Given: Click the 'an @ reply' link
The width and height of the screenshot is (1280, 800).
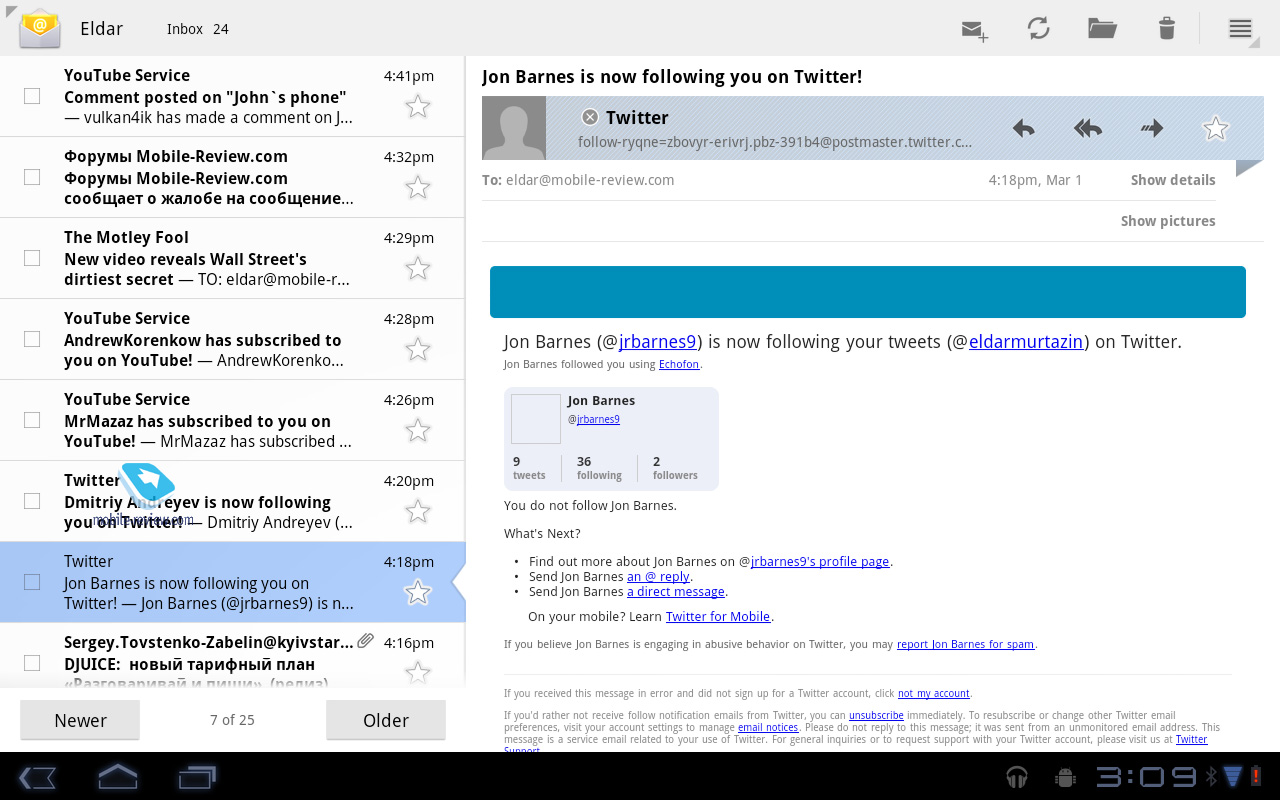Looking at the screenshot, I should point(658,577).
